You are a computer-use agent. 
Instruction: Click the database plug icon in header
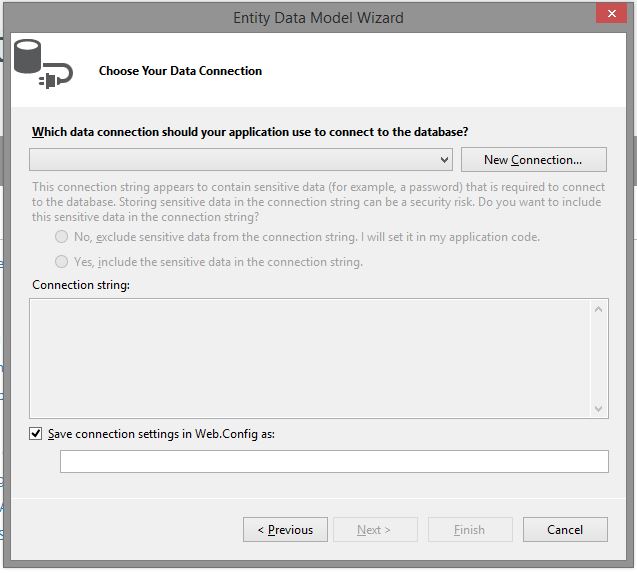[45, 64]
